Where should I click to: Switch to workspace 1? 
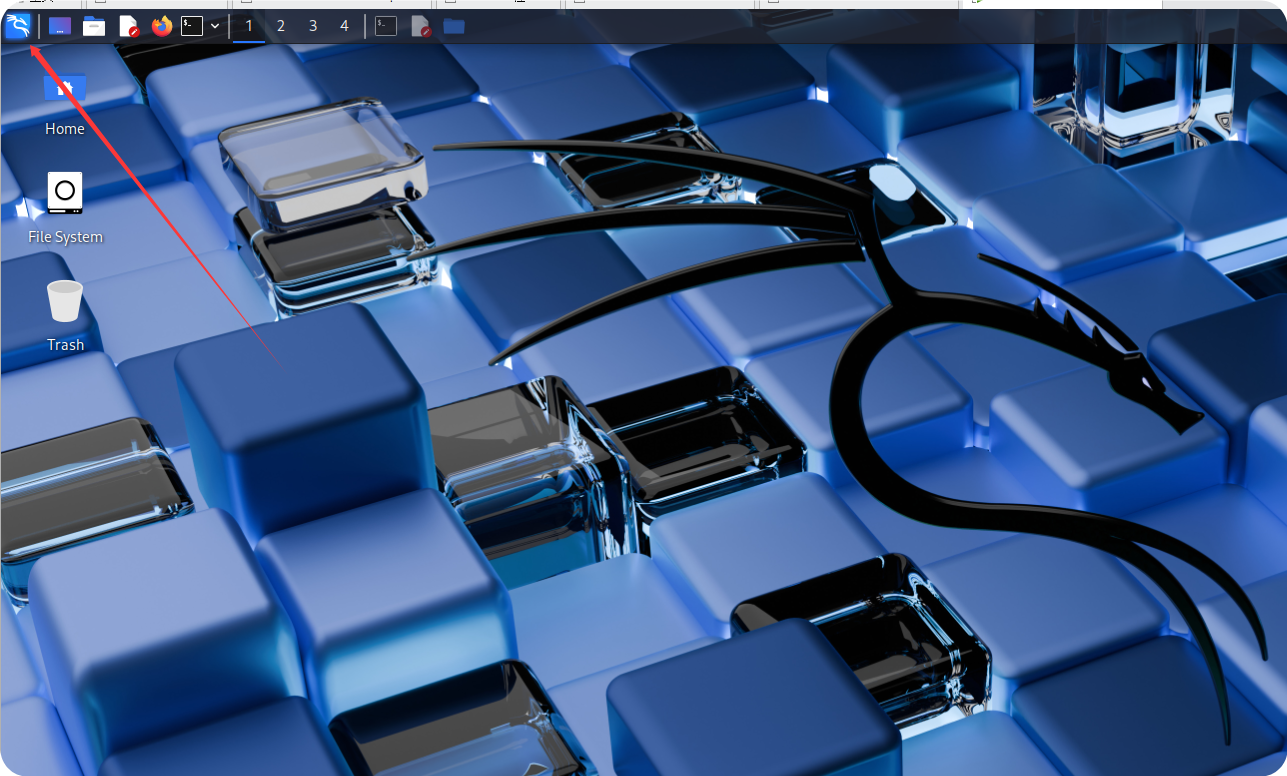(x=249, y=26)
